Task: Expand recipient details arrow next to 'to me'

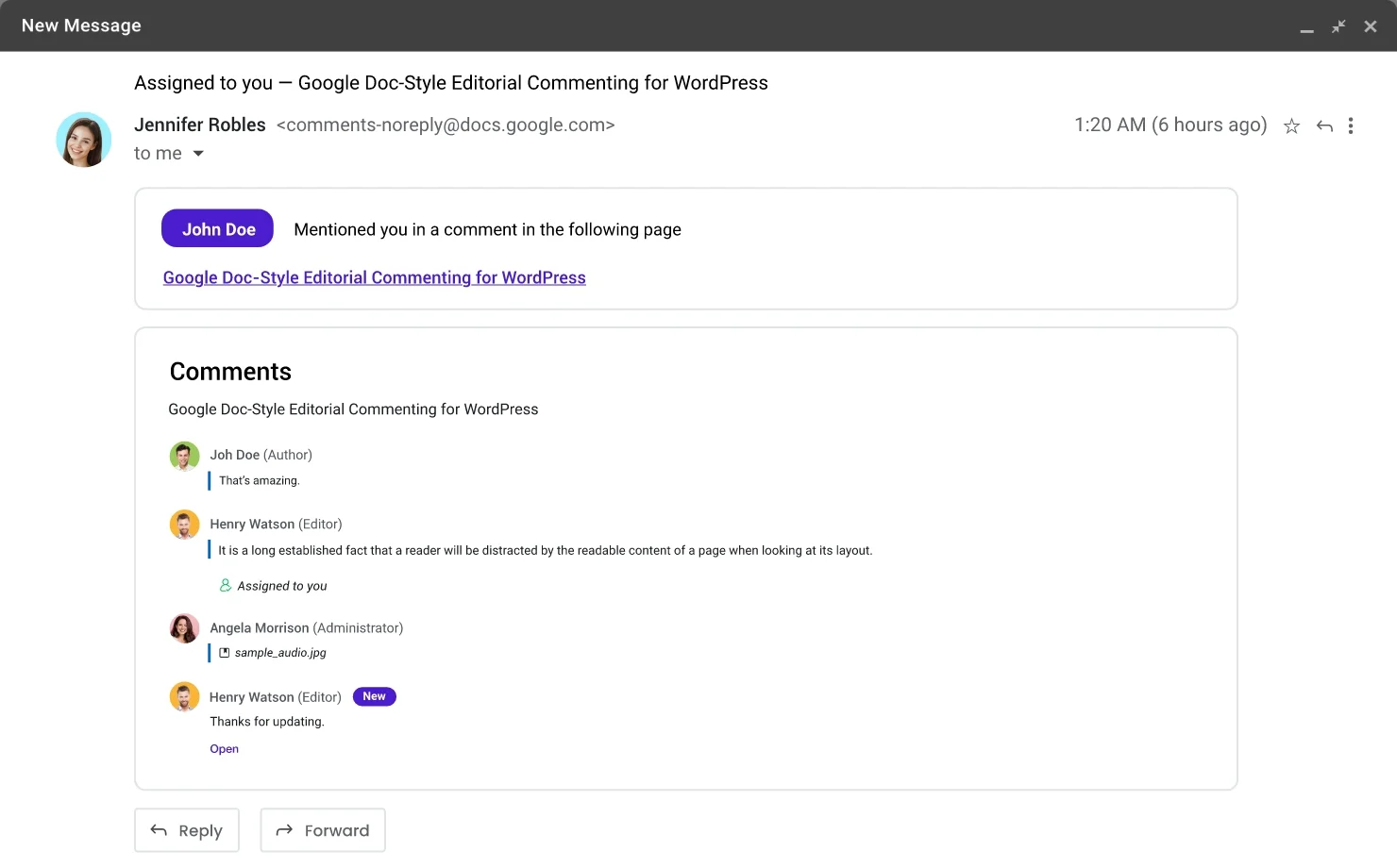Action: coord(198,154)
